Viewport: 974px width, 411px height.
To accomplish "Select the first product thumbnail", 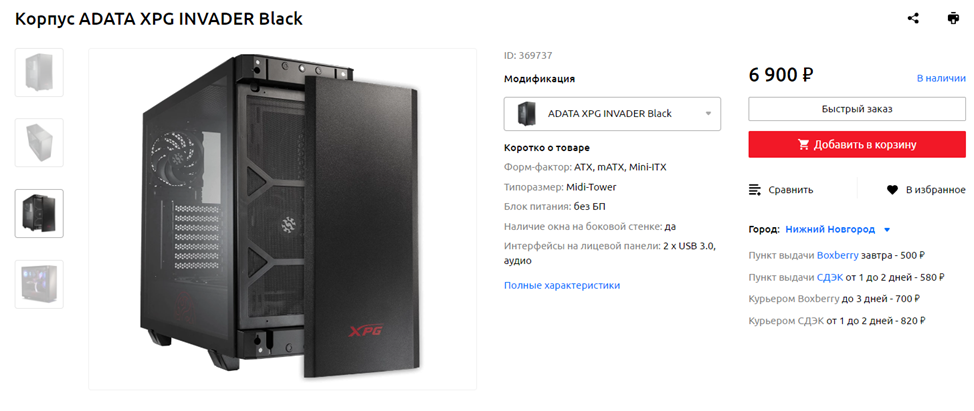I will click(x=39, y=73).
